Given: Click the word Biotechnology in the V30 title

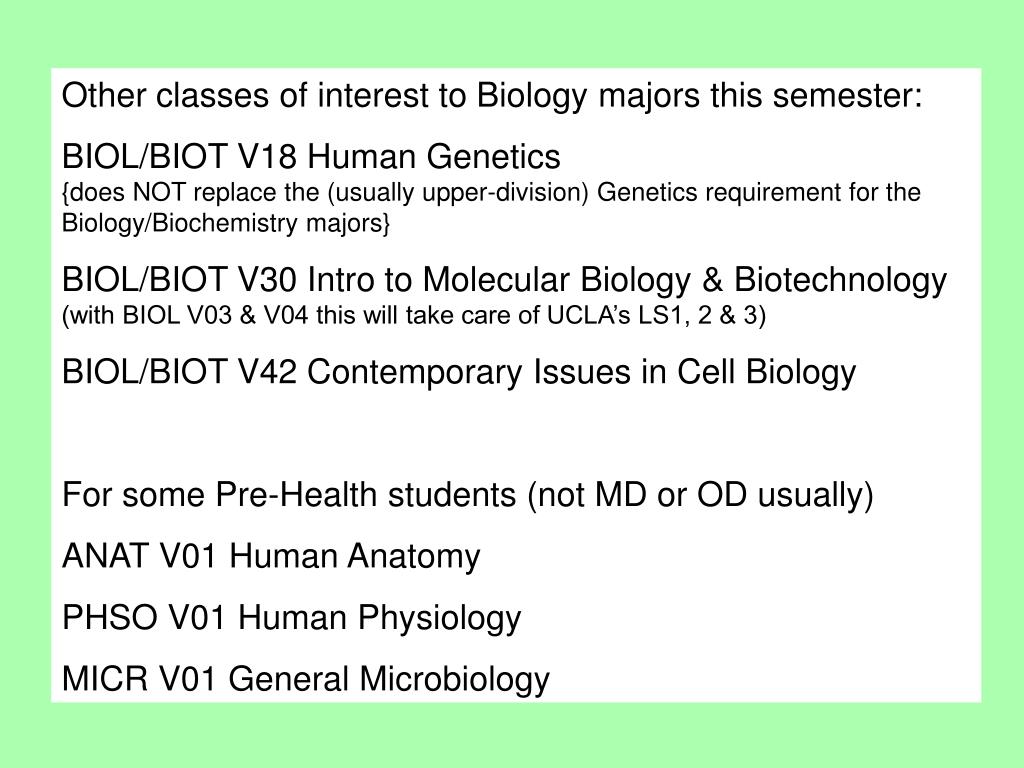Looking at the screenshot, I should [x=840, y=280].
